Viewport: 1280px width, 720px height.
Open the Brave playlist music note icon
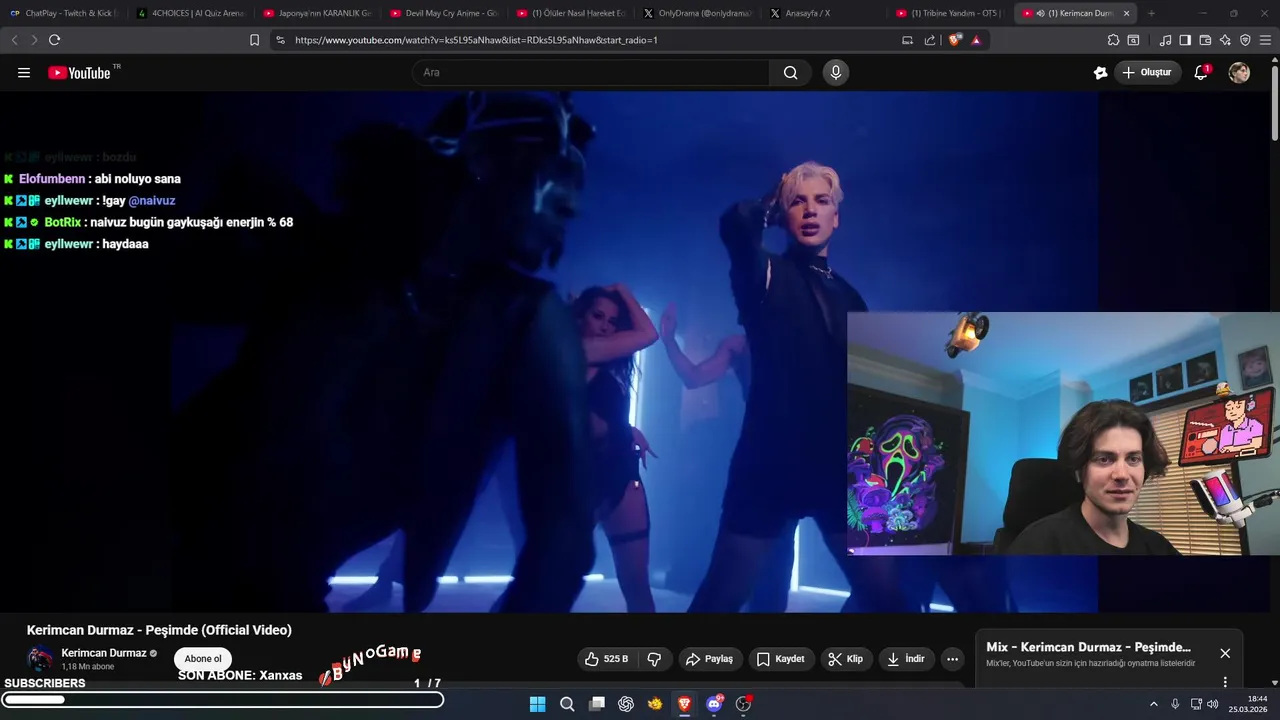1165,40
